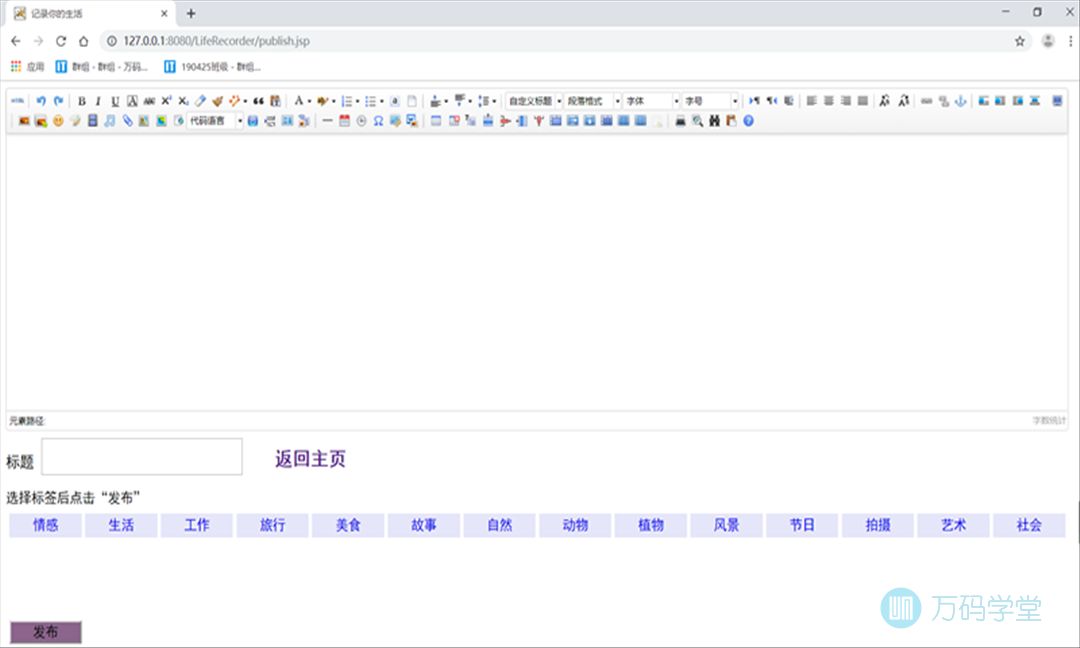Click the format painter brush icon

[218, 101]
